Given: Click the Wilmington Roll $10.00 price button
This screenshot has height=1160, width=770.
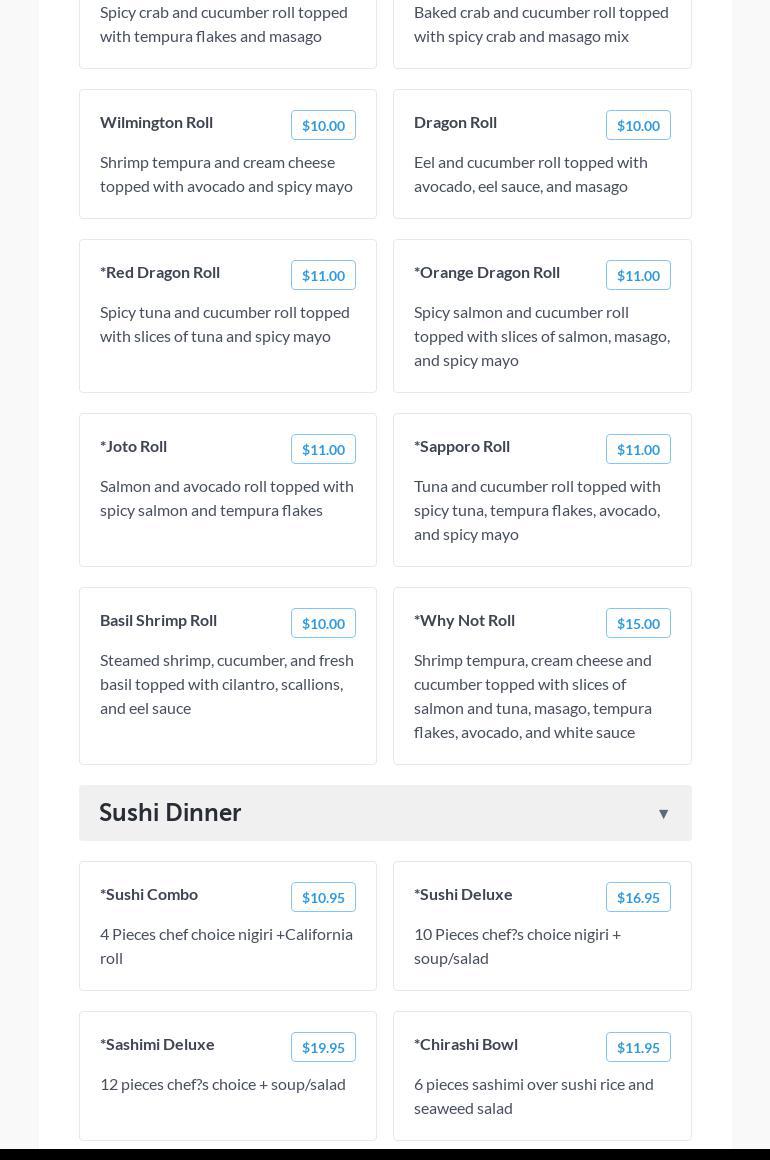Looking at the screenshot, I should [323, 126].
